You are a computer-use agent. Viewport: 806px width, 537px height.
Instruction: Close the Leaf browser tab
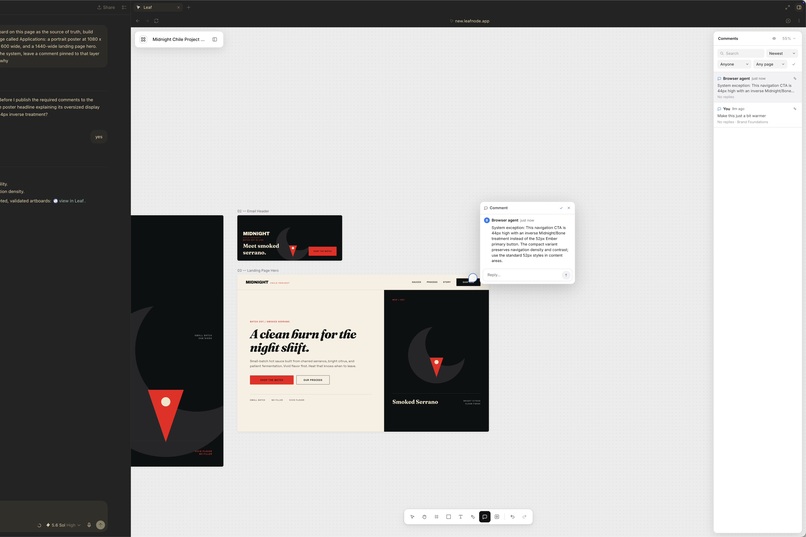tap(178, 7)
